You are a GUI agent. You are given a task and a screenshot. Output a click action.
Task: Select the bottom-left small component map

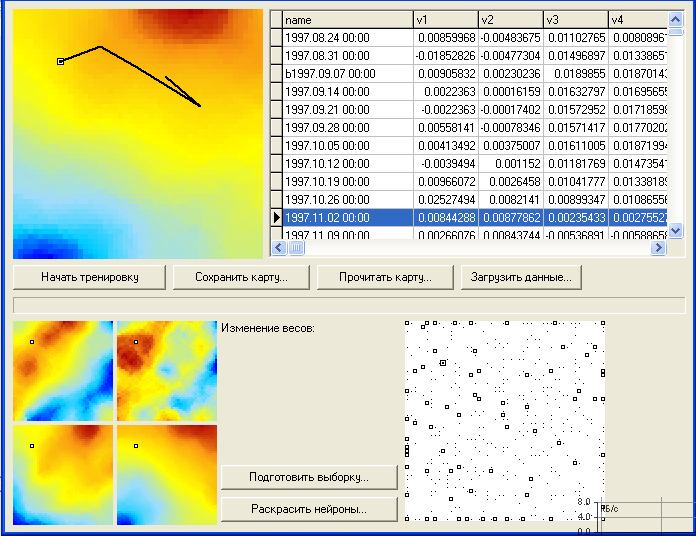(x=62, y=475)
